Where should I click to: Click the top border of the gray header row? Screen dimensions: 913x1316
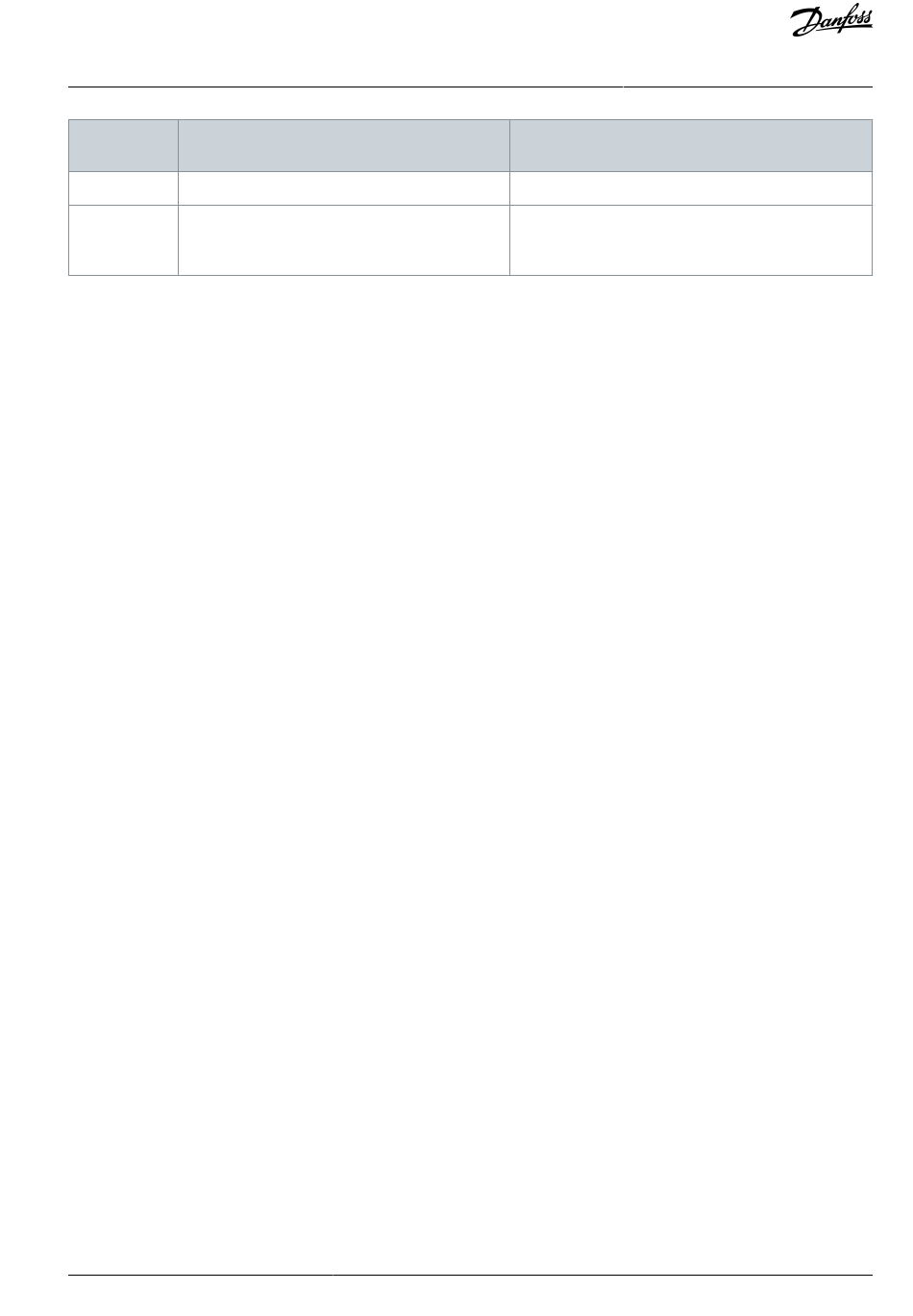(x=471, y=120)
